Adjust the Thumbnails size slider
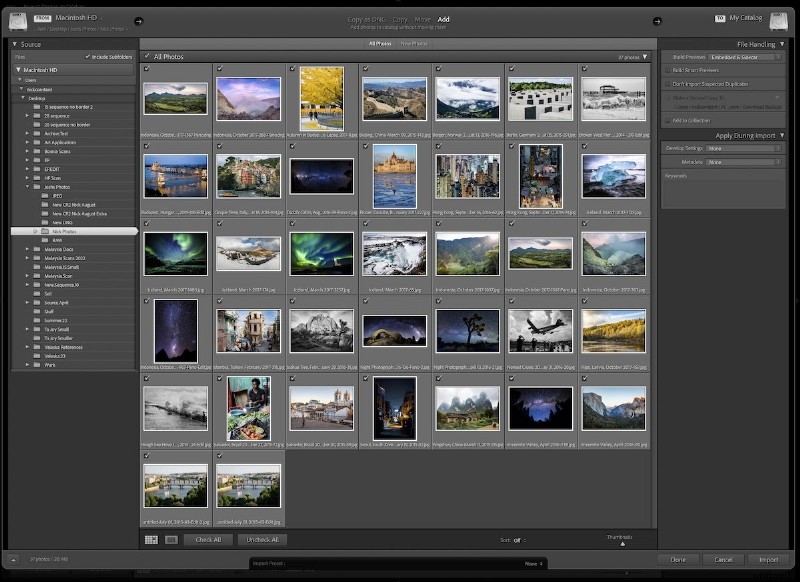800x582 pixels. tap(624, 543)
